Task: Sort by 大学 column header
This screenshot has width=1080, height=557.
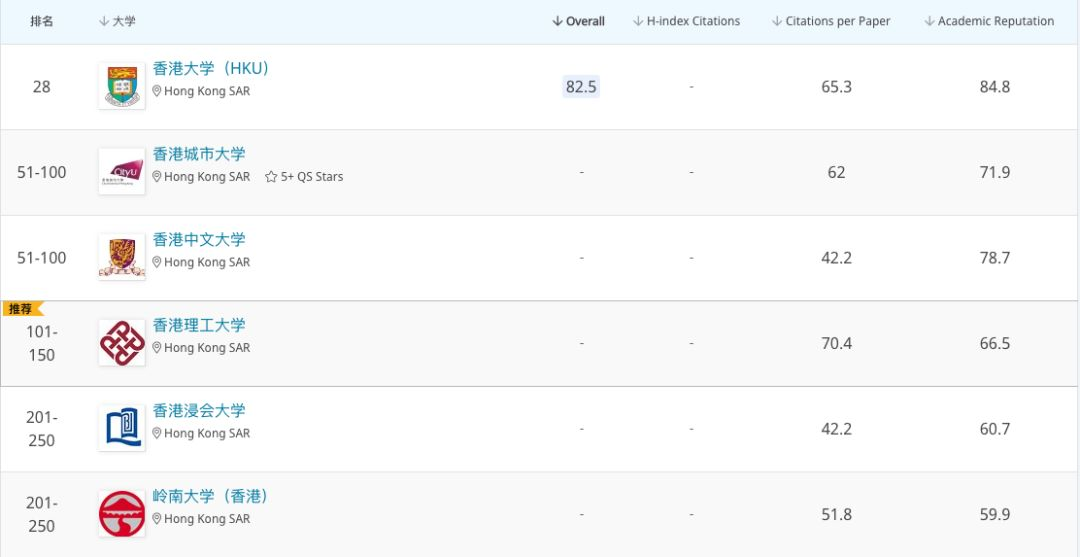Action: click(118, 21)
